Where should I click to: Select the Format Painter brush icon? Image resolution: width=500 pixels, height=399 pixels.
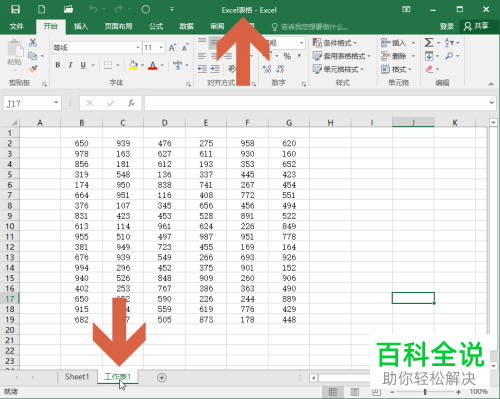pyautogui.click(x=33, y=69)
